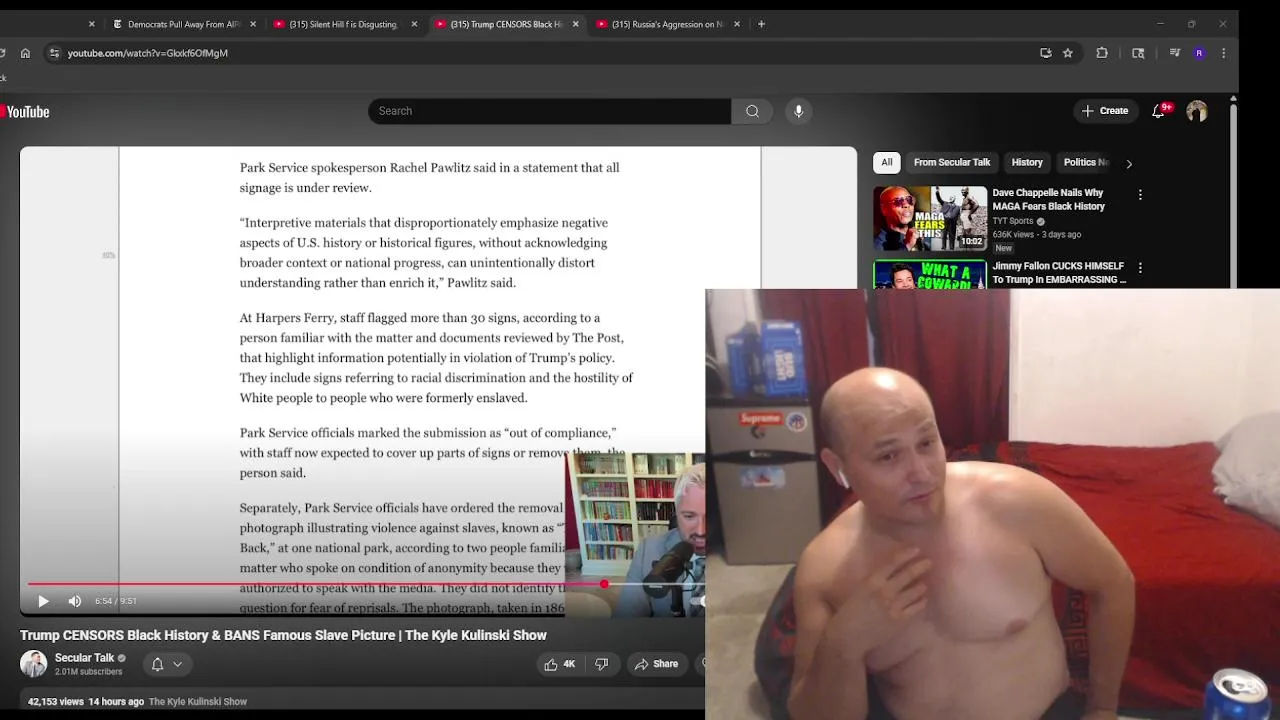
Task: Open the YouTube account avatar menu
Action: pos(1197,111)
